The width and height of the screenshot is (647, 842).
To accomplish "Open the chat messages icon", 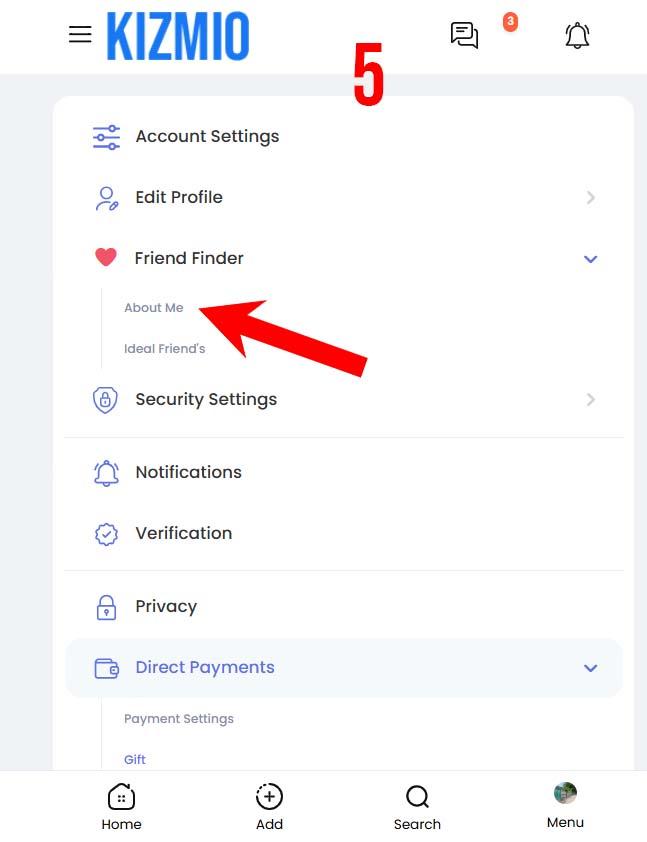I will point(464,35).
